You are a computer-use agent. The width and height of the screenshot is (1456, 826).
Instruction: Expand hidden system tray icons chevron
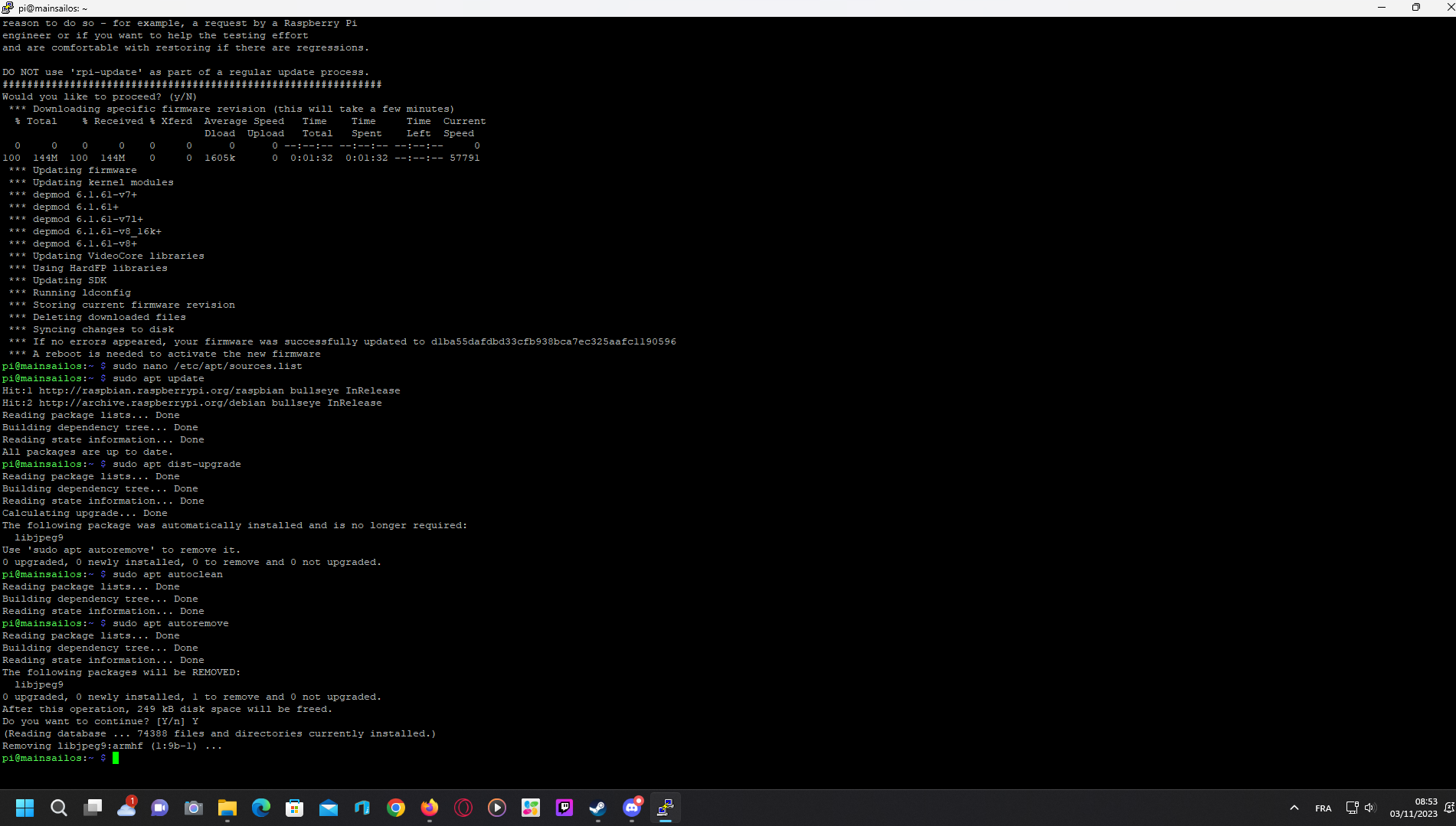(x=1294, y=808)
